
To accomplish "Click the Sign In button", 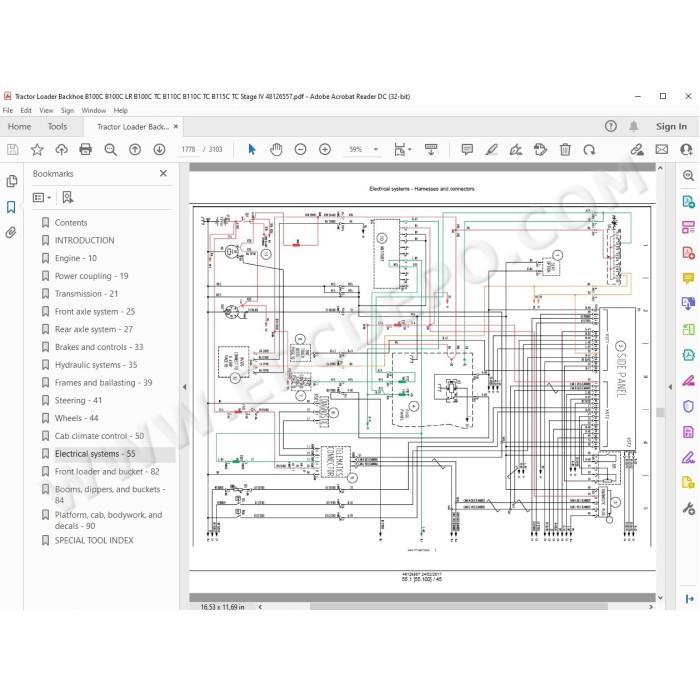I will pos(671,126).
